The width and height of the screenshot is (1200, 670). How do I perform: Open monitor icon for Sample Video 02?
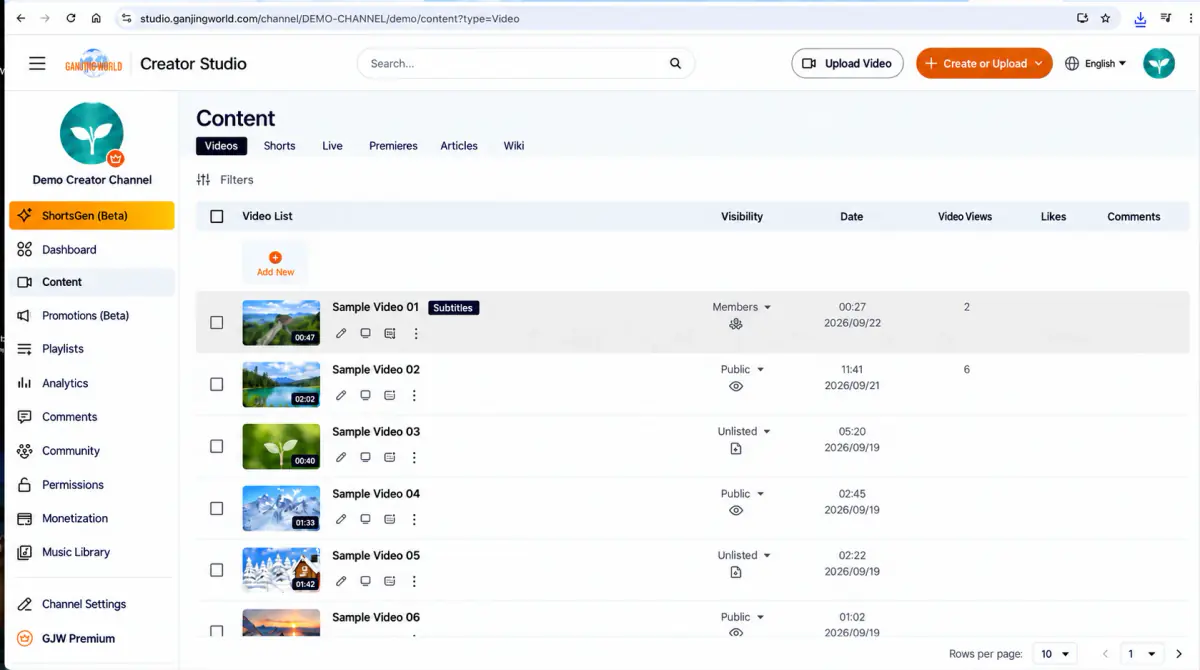366,395
